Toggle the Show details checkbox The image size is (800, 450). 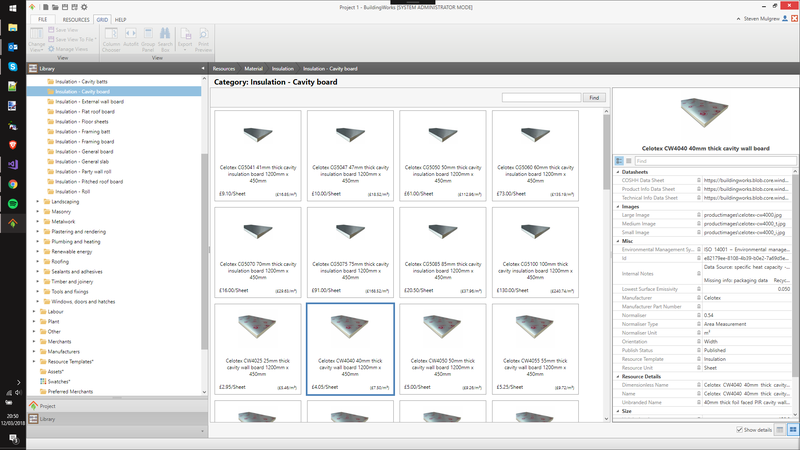click(x=739, y=430)
